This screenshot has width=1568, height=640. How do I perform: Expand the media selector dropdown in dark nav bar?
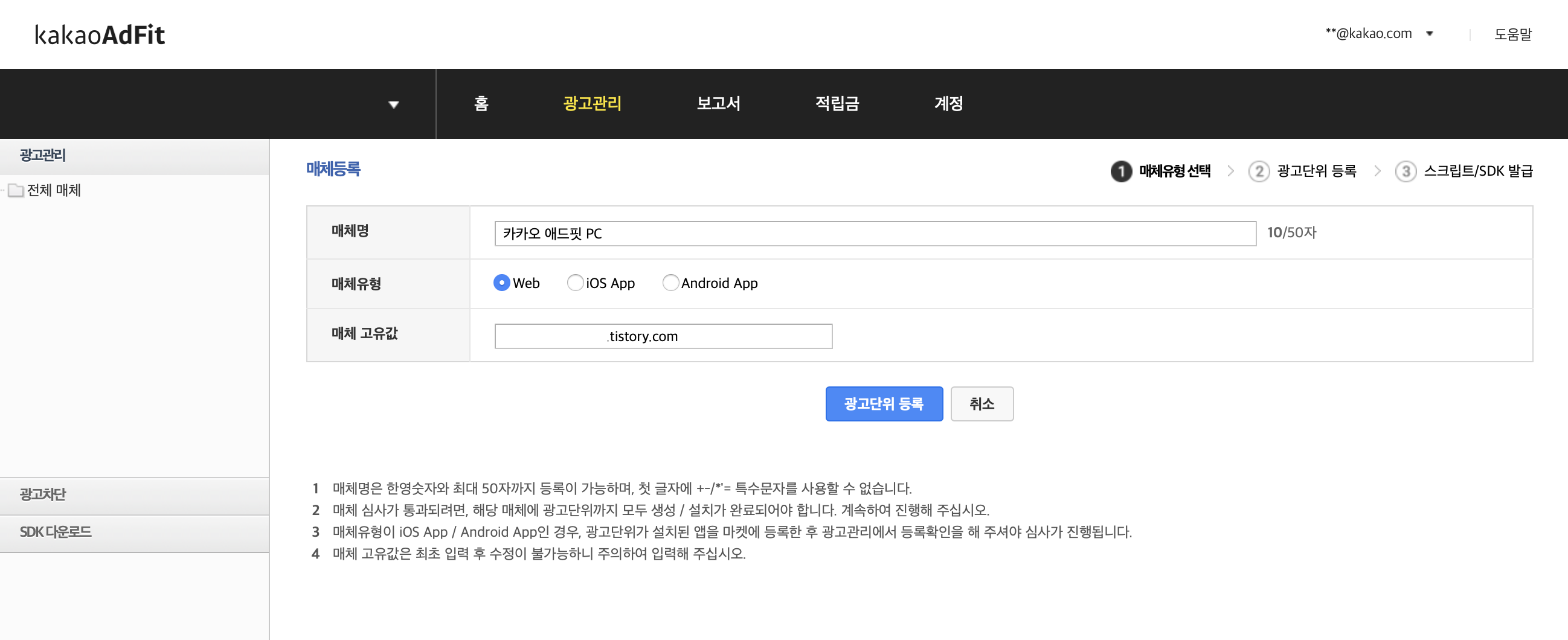click(394, 104)
